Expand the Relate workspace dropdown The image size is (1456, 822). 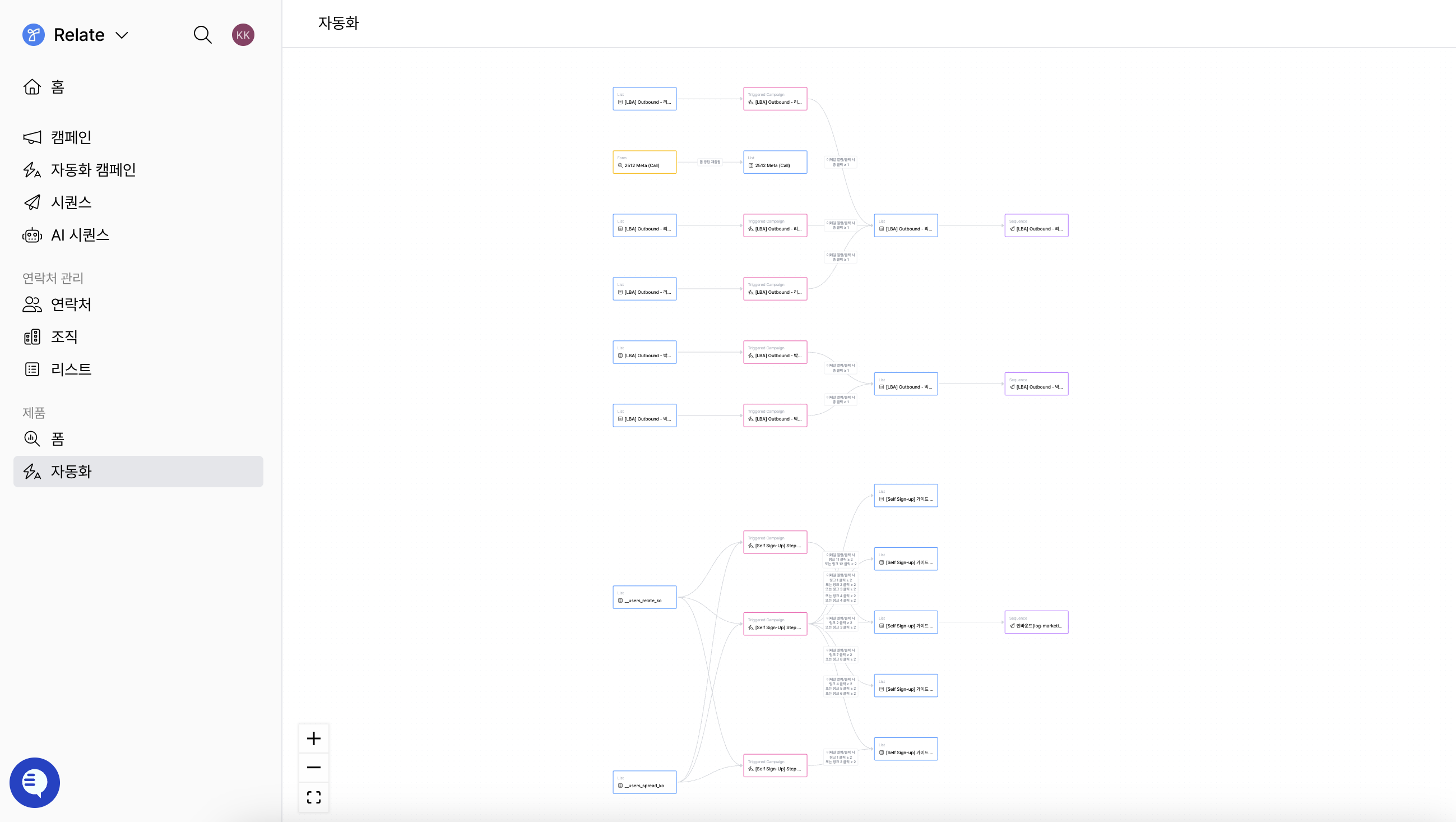(122, 35)
